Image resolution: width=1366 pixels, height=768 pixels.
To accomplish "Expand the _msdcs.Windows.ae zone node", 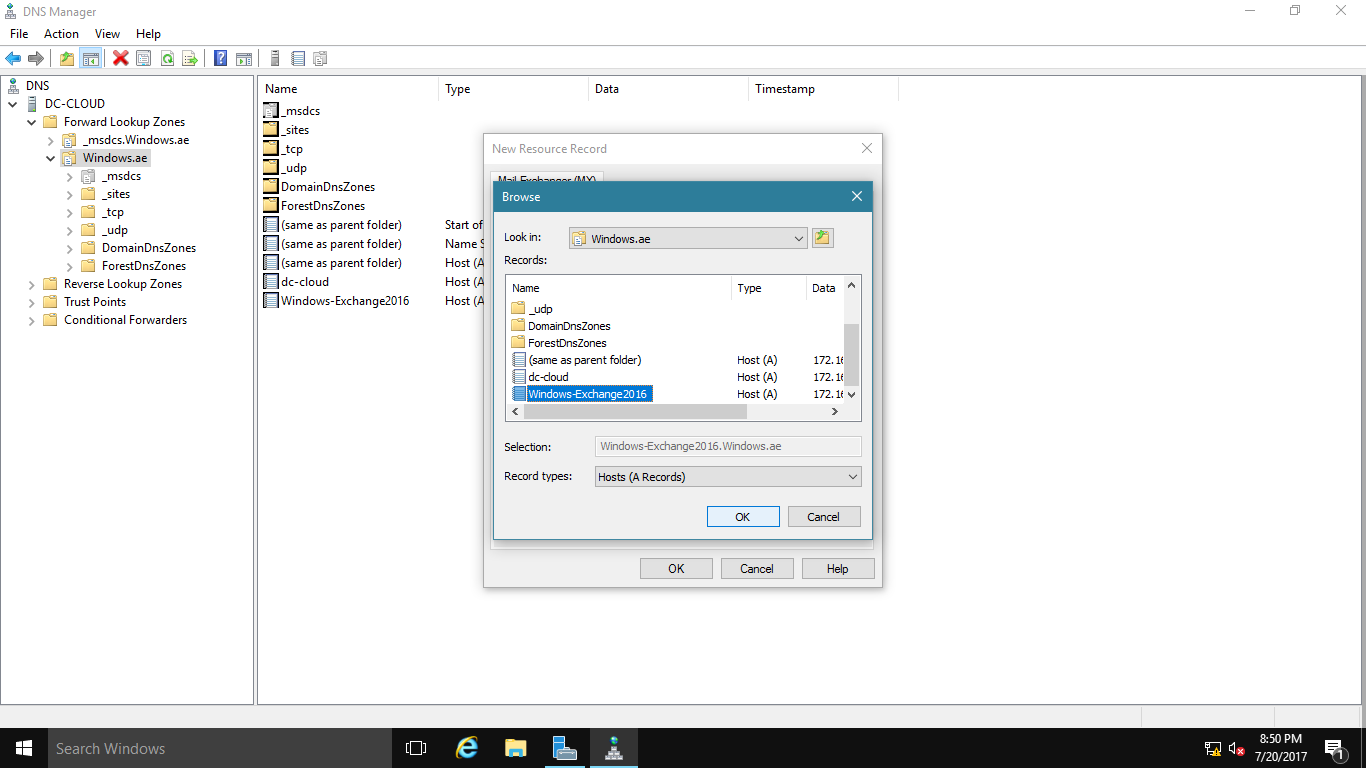I will coord(51,140).
